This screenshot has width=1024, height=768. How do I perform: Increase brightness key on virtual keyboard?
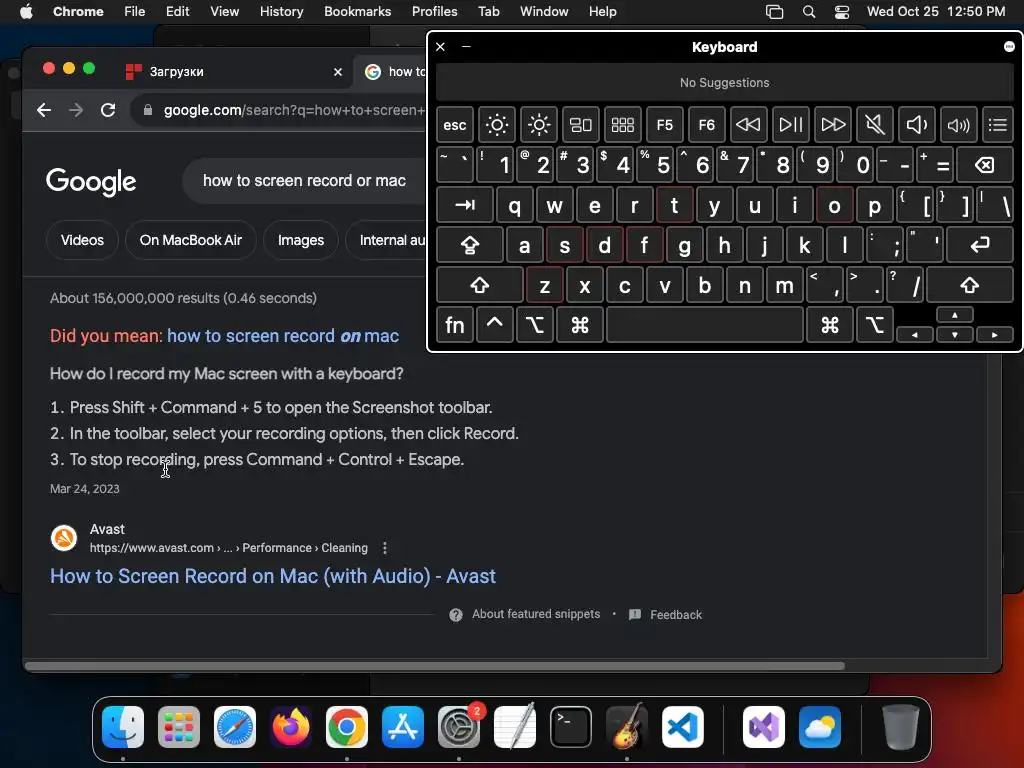click(x=539, y=125)
